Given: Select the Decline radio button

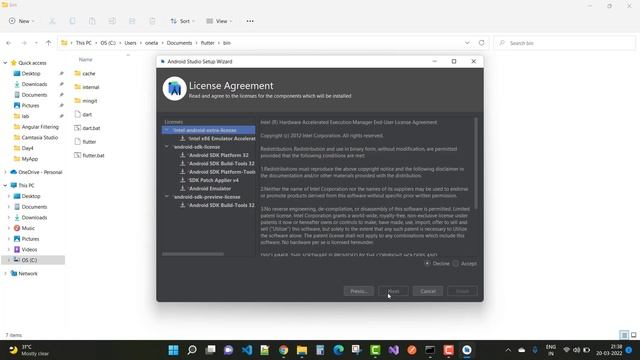Looking at the screenshot, I should click(427, 264).
